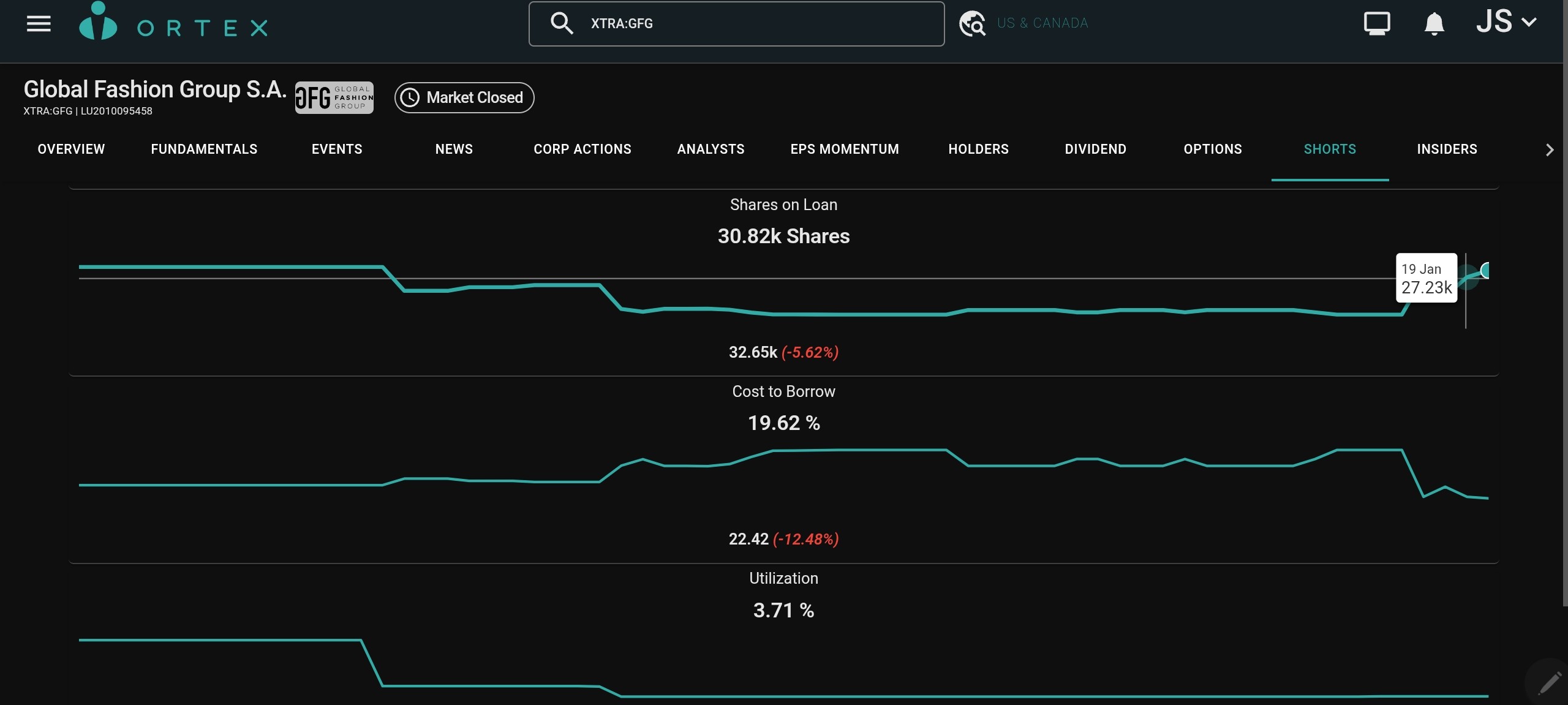Open the notifications bell
The height and width of the screenshot is (705, 1568).
(x=1434, y=24)
